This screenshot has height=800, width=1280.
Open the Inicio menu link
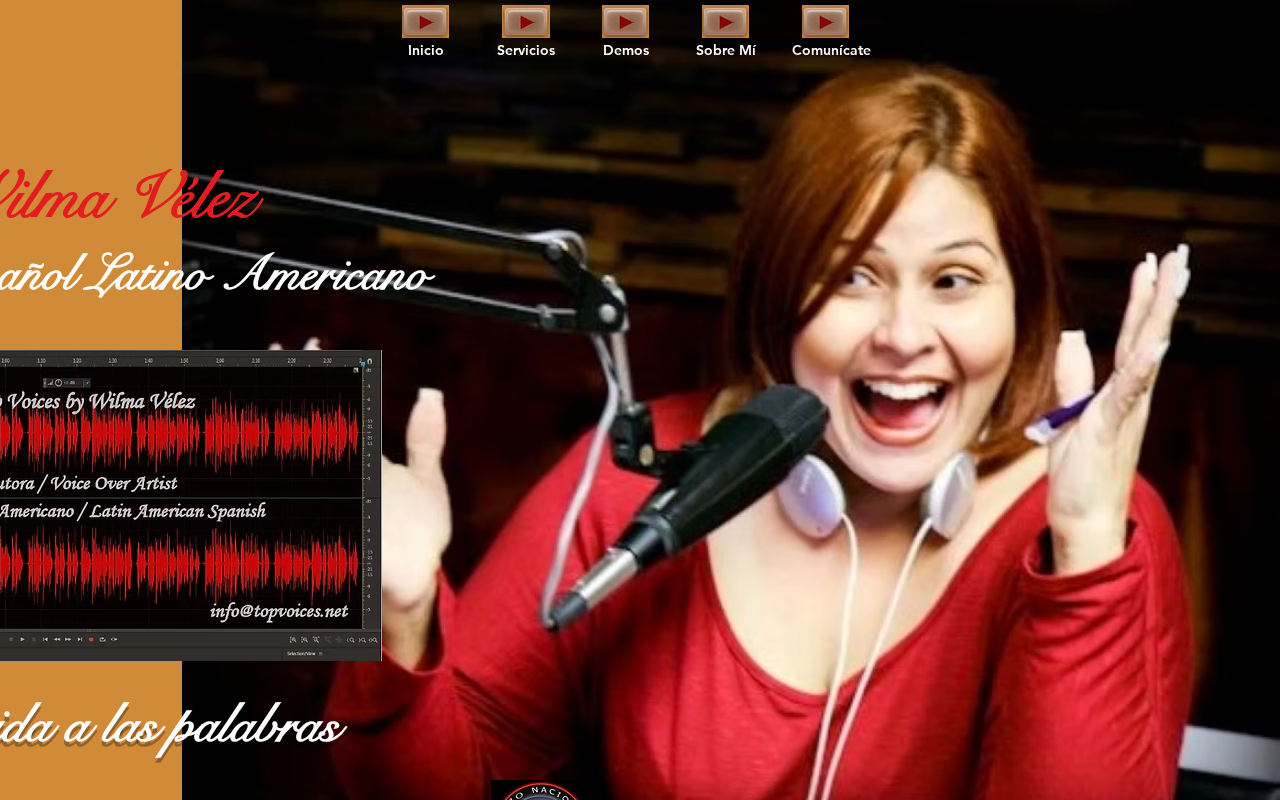[426, 50]
